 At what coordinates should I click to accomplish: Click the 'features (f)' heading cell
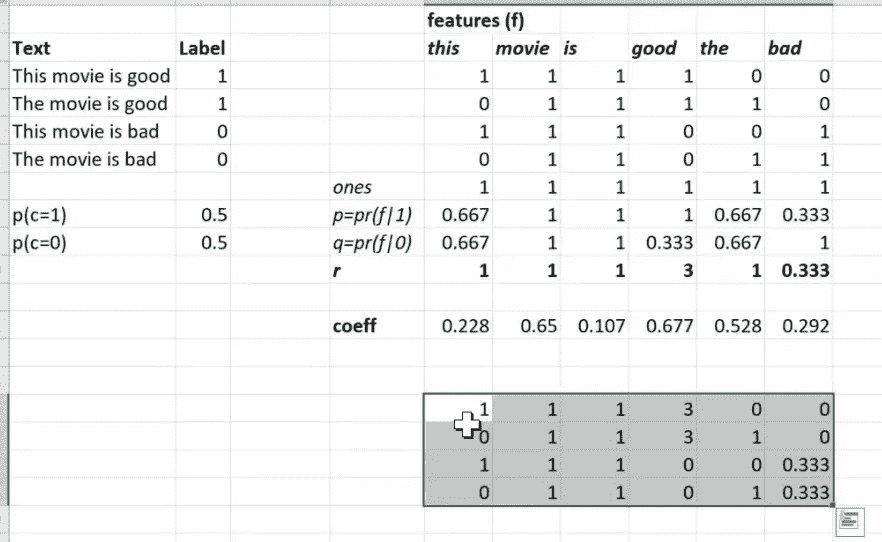[476, 21]
